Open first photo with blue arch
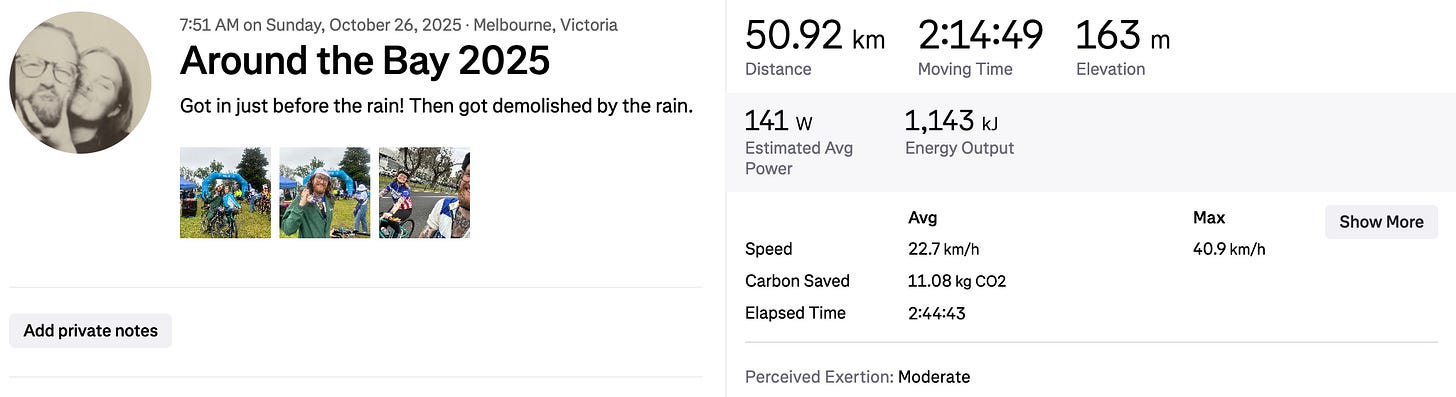Screen dimensions: 1456x397 (225, 193)
